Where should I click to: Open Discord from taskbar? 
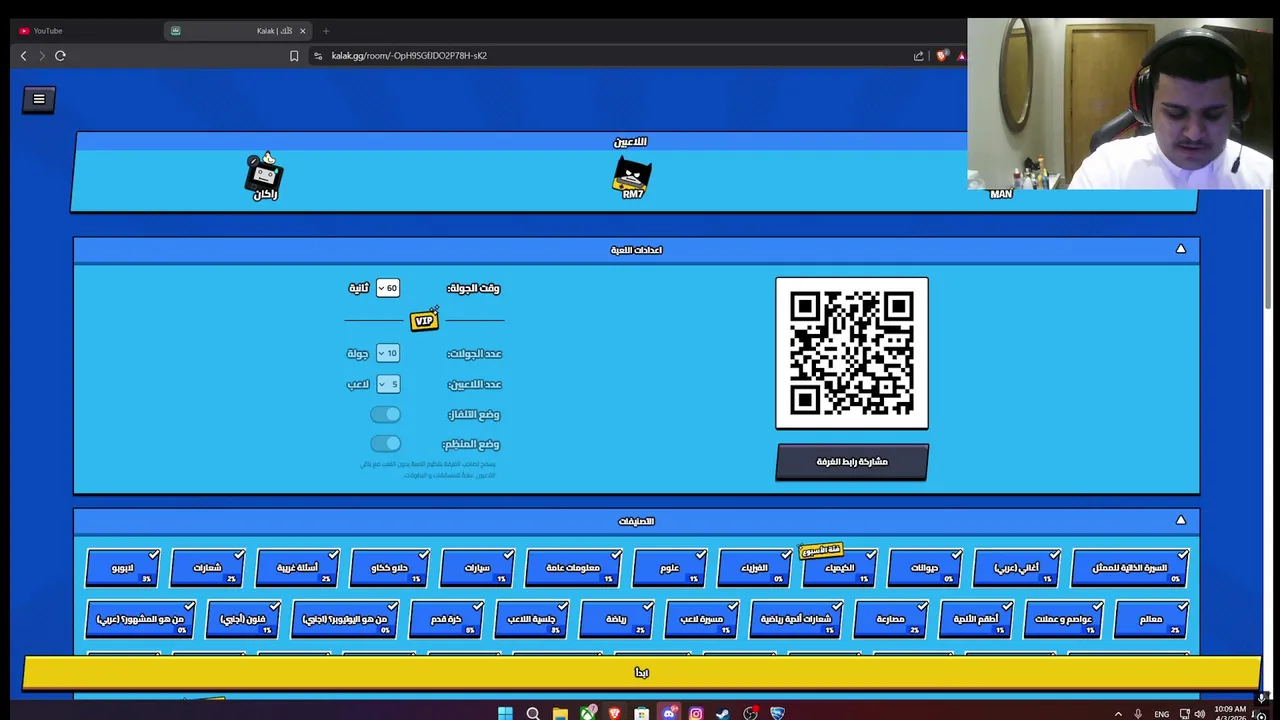pos(669,713)
